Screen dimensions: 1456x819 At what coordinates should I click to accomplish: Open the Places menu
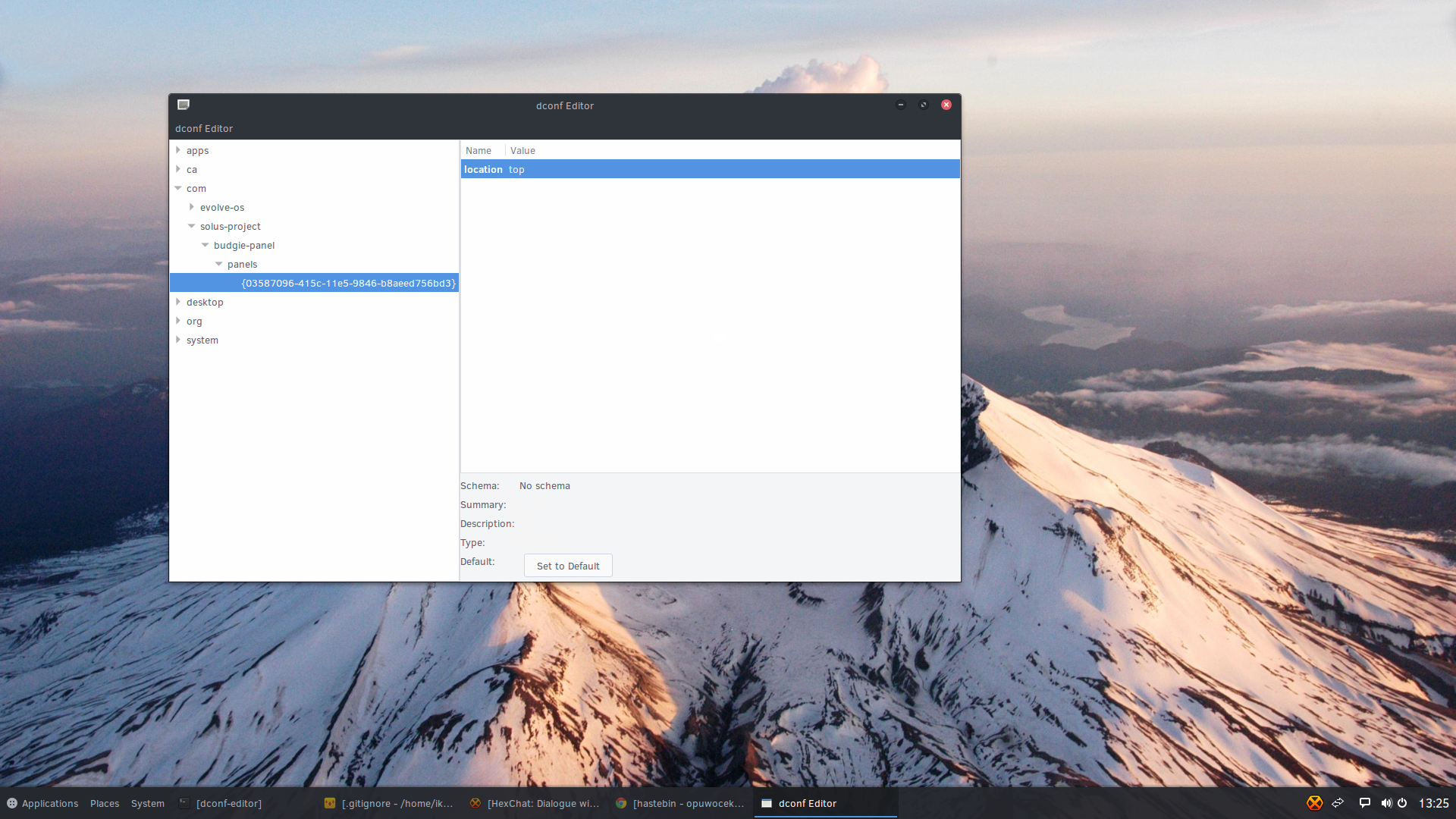pyautogui.click(x=105, y=803)
